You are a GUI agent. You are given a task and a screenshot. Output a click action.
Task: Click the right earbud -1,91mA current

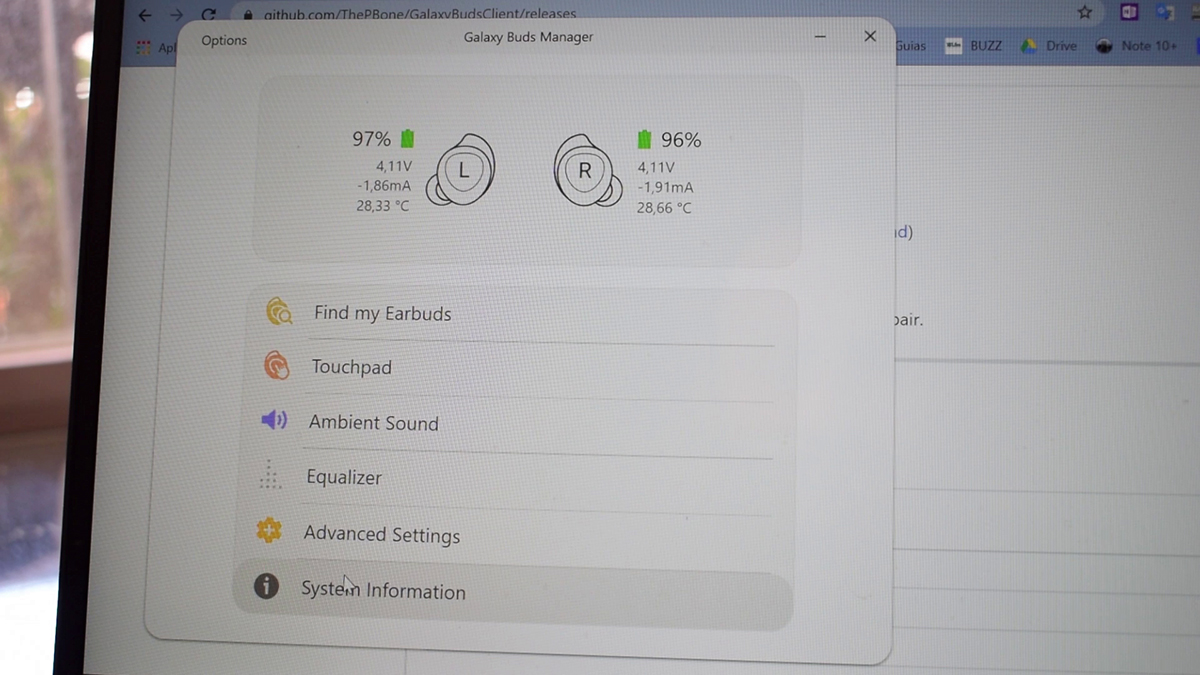click(665, 187)
